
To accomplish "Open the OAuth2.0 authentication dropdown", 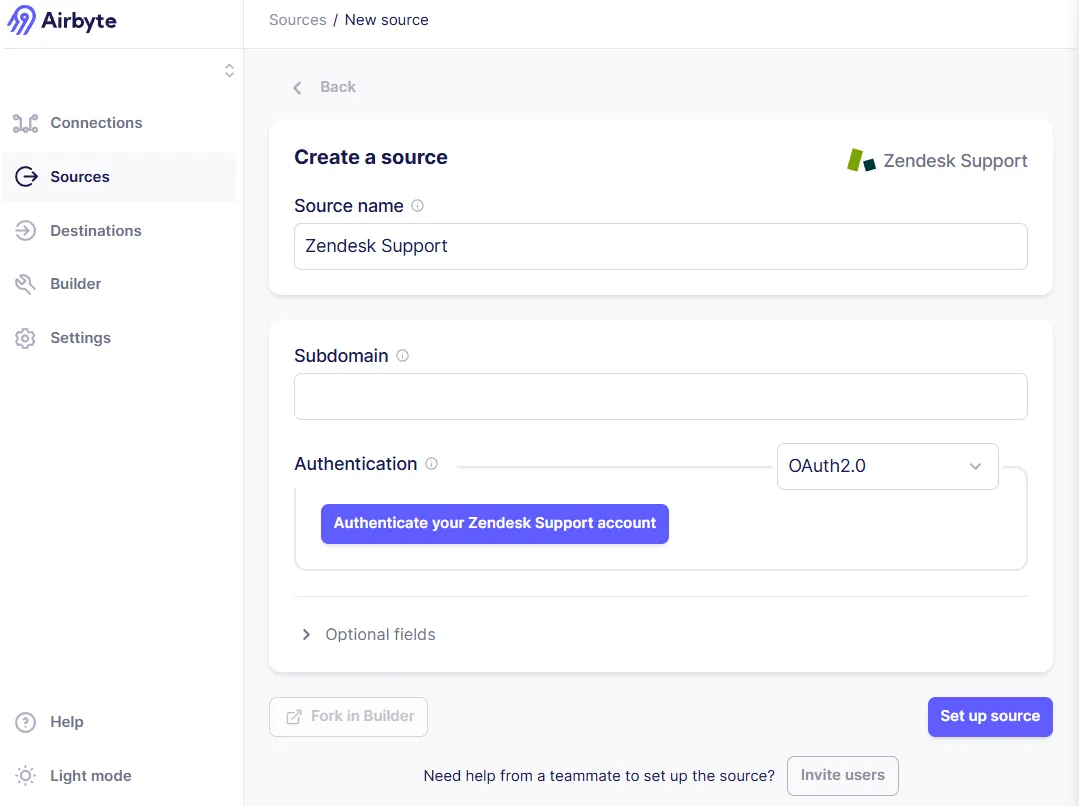I will tap(888, 466).
